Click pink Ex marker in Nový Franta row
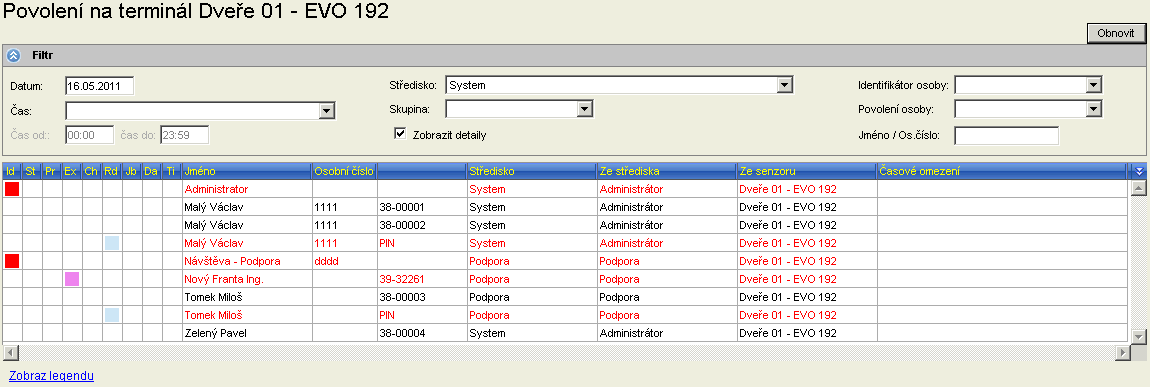This screenshot has height=387, width=1150. coord(72,279)
